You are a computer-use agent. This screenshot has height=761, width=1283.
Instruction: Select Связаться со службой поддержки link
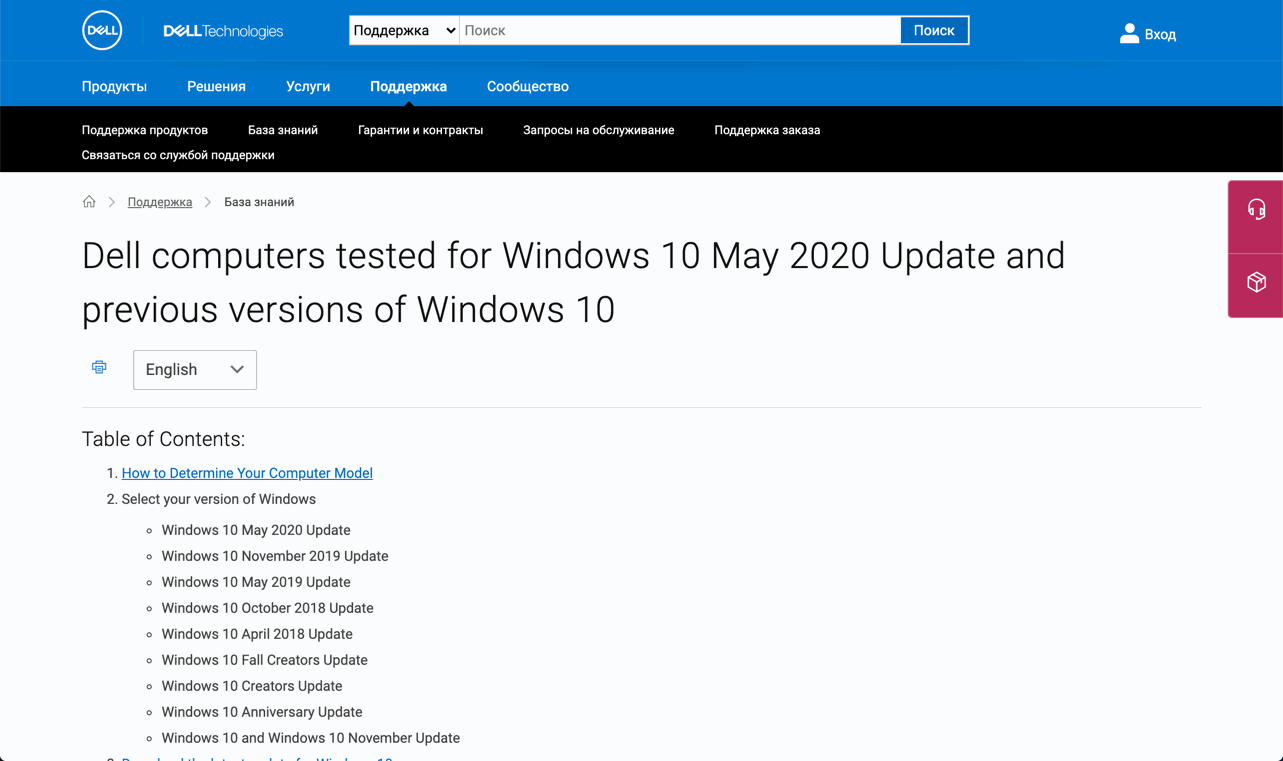pos(178,155)
